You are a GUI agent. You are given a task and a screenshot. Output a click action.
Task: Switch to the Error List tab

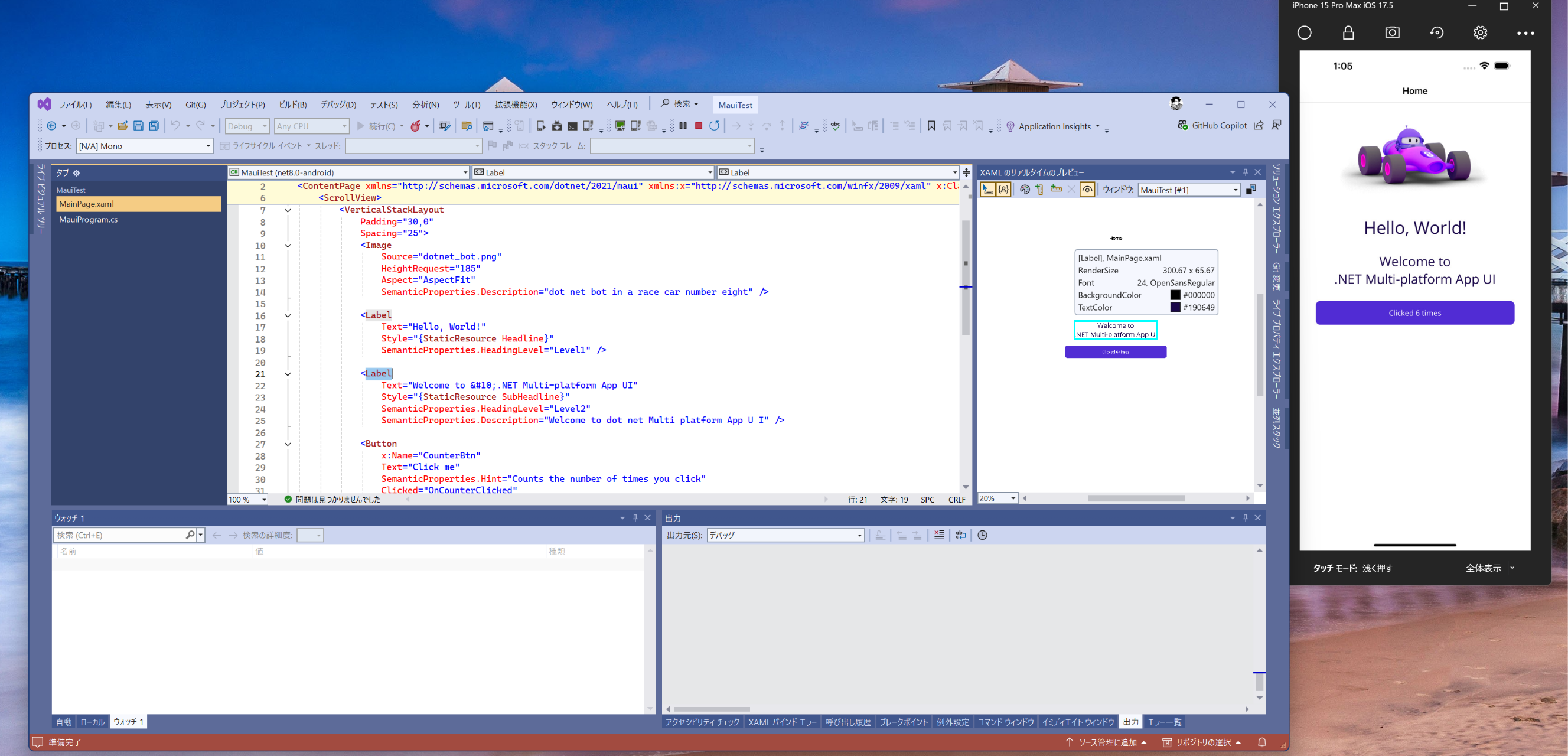(x=1163, y=722)
